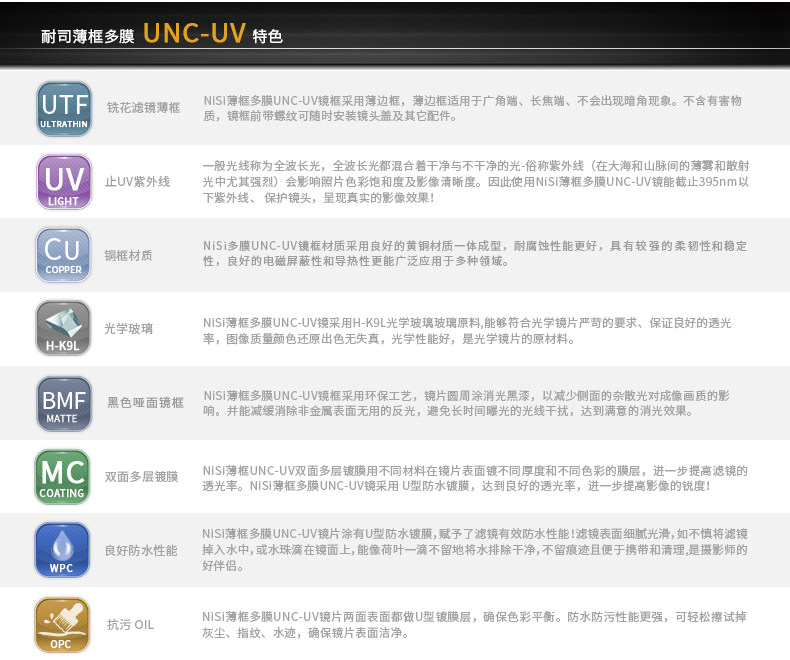The width and height of the screenshot is (790, 660).
Task: Click the matte black frame description
Action: pos(467,403)
